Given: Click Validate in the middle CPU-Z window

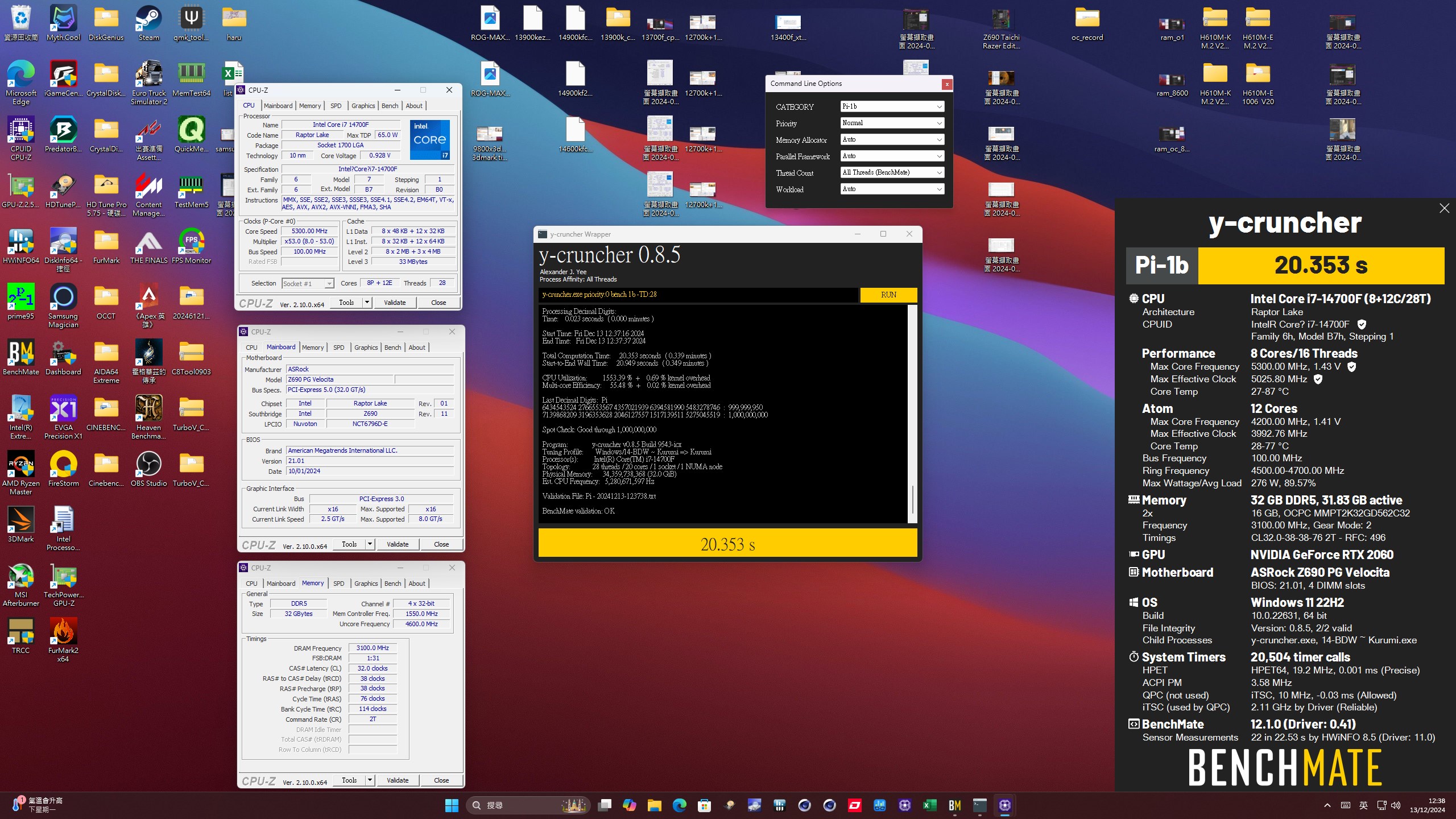Looking at the screenshot, I should click(398, 544).
